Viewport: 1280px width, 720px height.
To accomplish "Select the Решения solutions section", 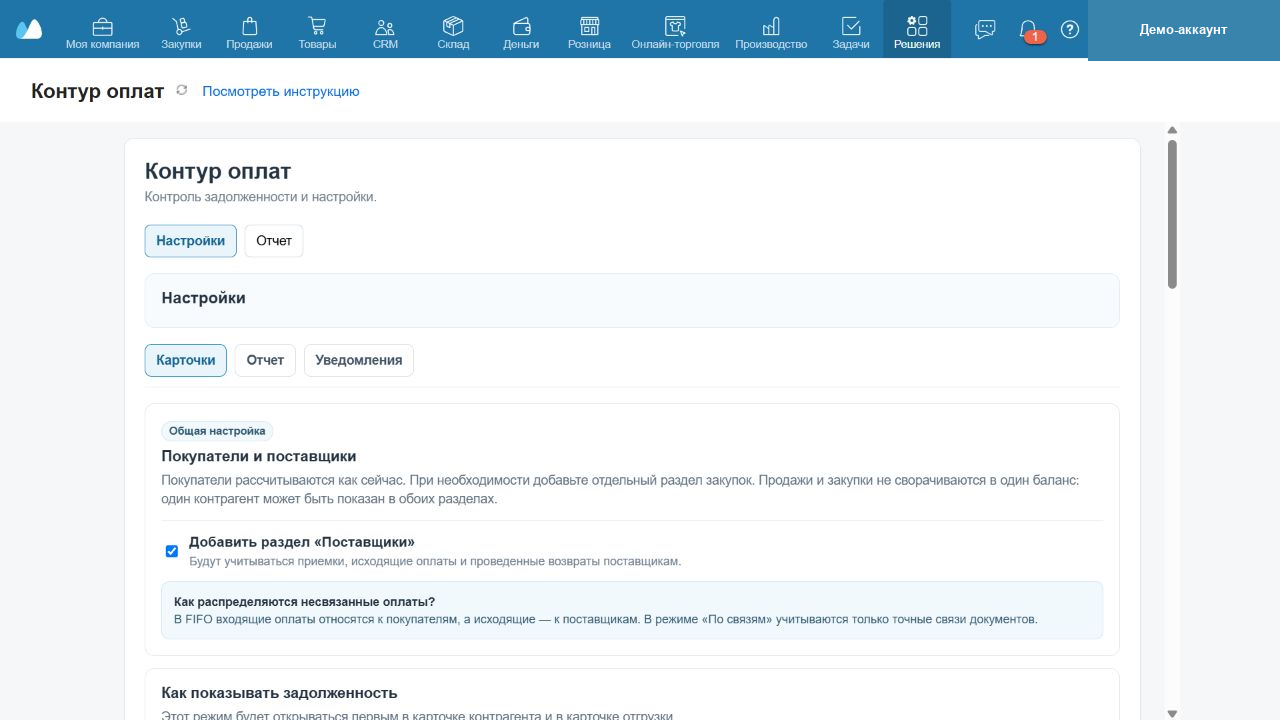I will pyautogui.click(x=917, y=30).
